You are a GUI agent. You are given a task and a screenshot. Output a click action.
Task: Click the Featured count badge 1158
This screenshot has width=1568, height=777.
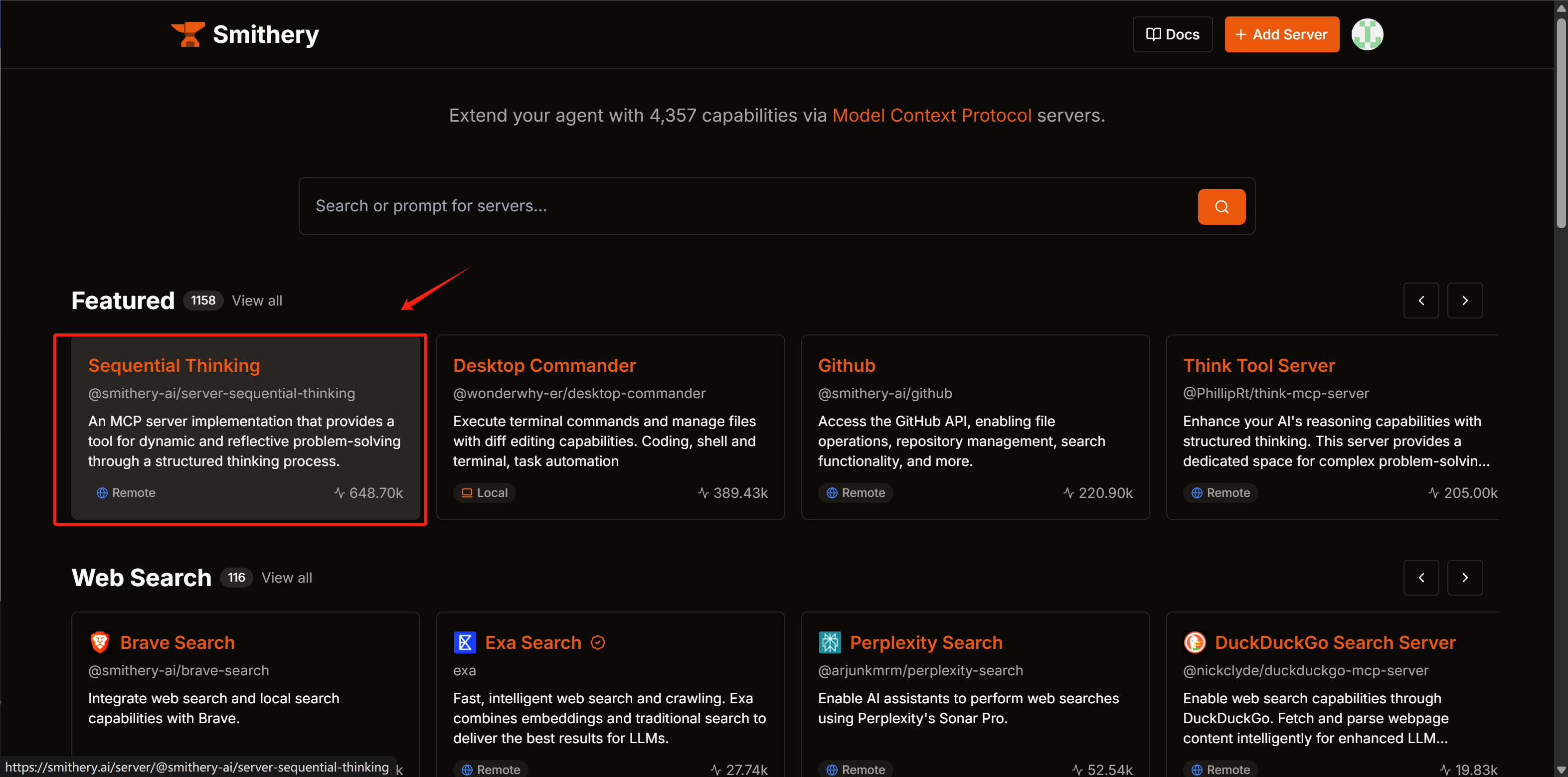pyautogui.click(x=203, y=301)
